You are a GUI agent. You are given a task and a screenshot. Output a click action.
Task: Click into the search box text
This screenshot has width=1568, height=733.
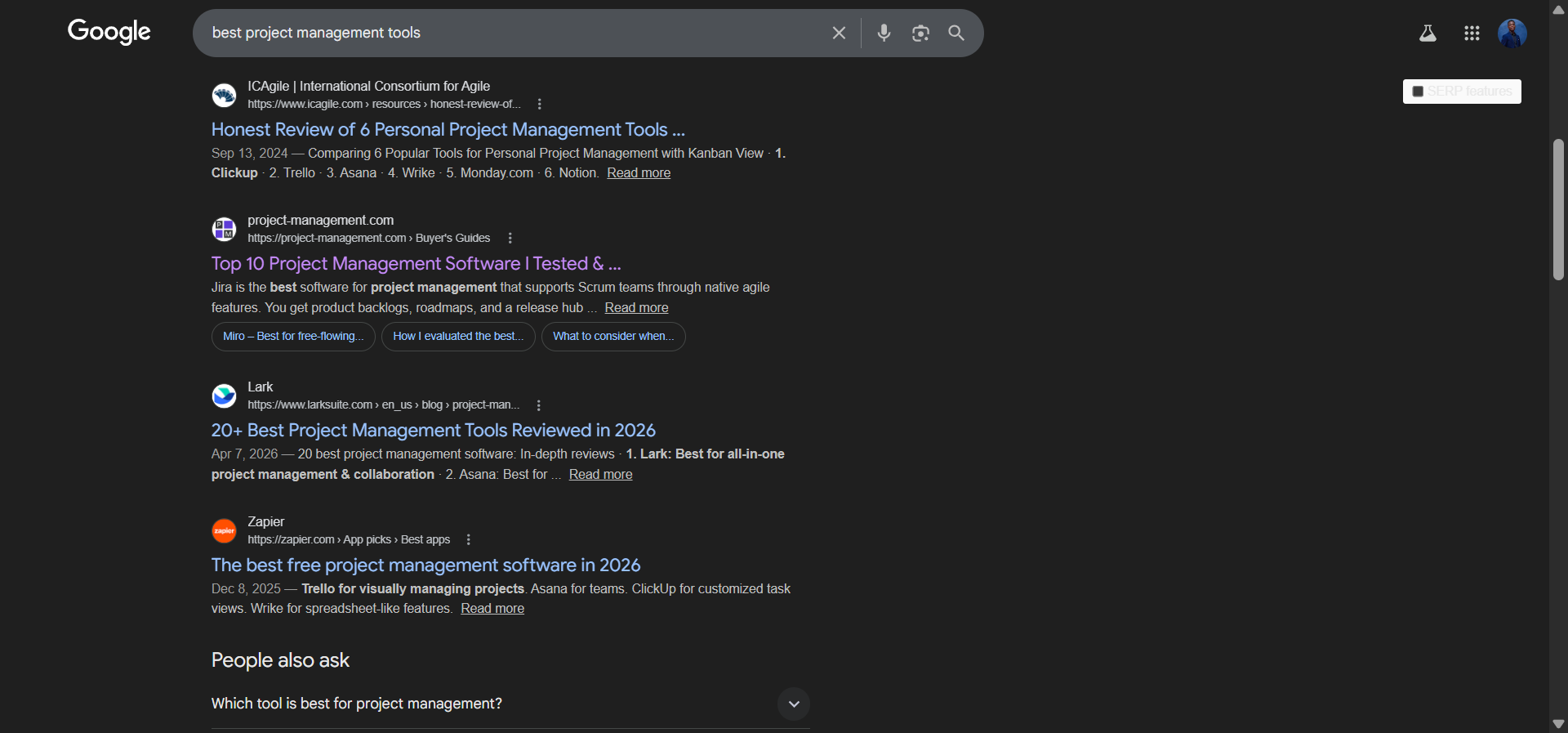(x=316, y=33)
